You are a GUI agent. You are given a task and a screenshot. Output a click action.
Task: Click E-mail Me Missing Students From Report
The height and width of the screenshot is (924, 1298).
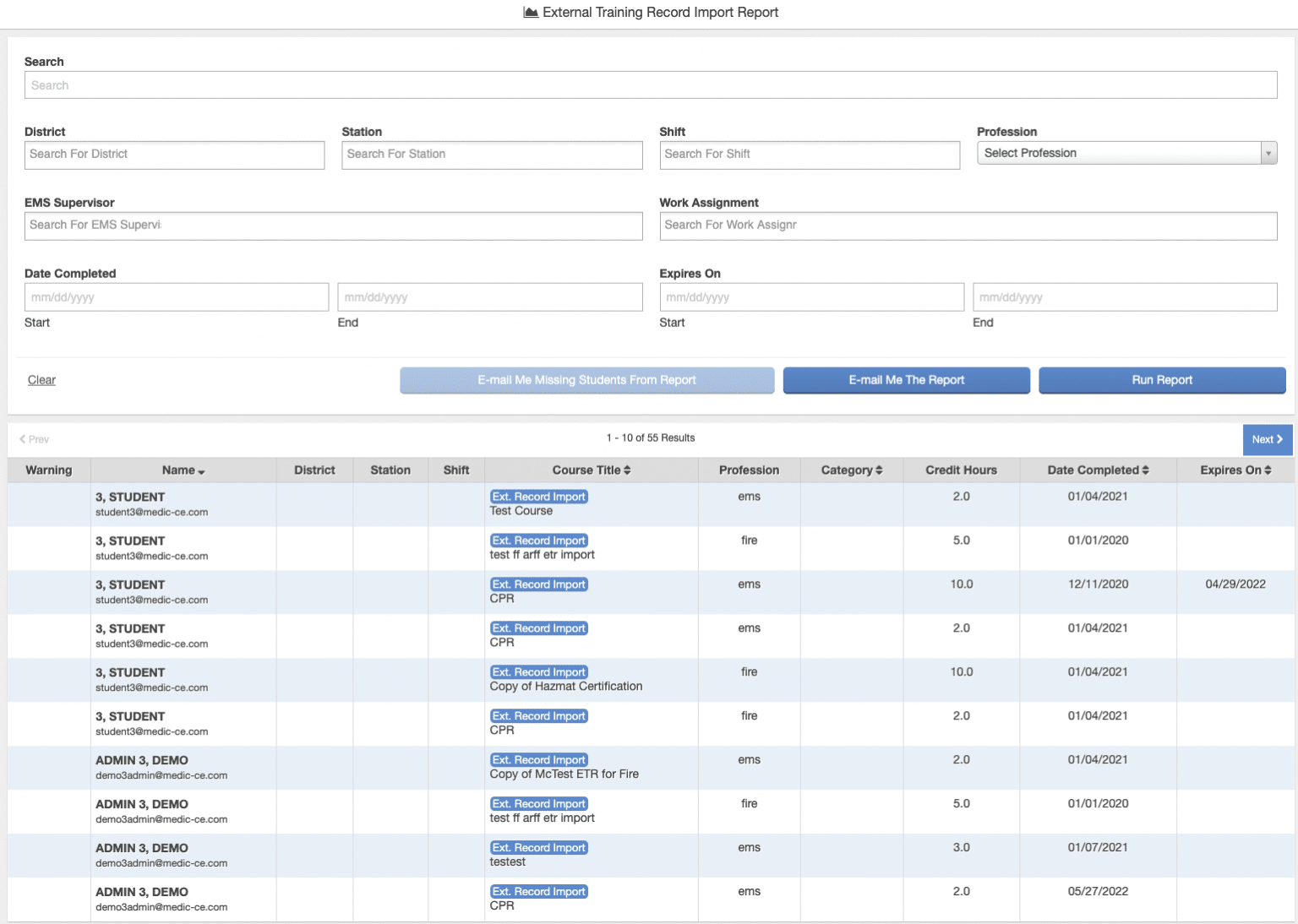tap(586, 380)
